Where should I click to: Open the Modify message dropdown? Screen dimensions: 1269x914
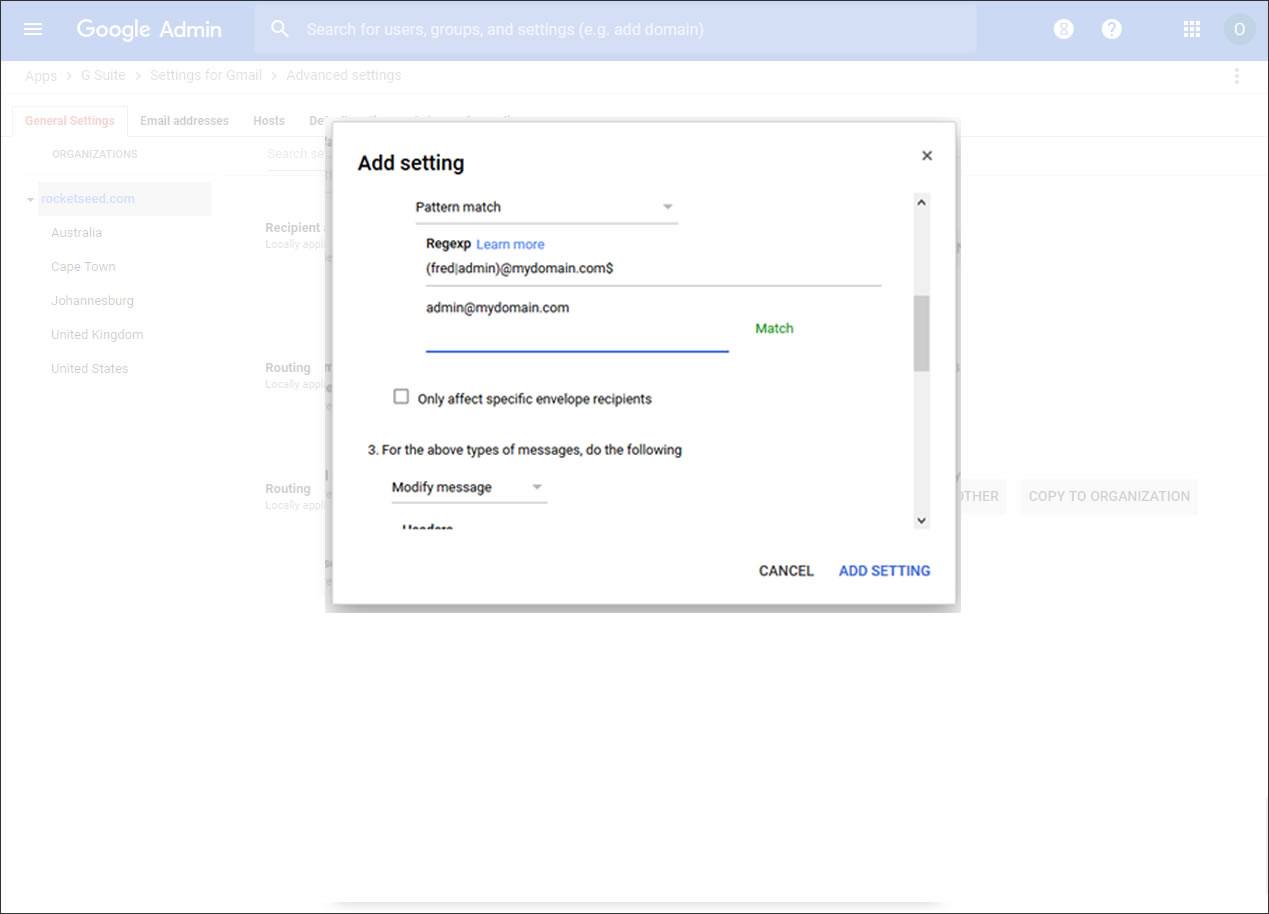click(468, 487)
